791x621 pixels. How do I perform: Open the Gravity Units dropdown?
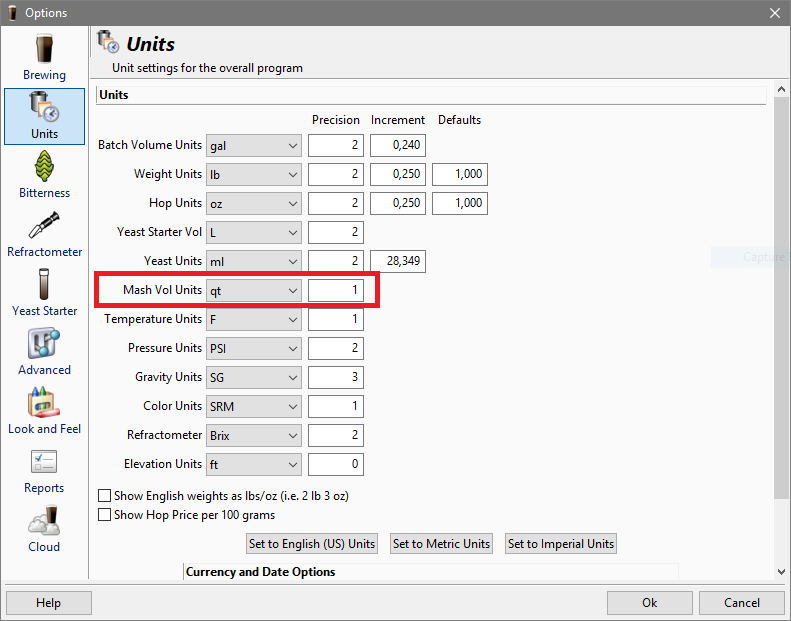pos(254,377)
